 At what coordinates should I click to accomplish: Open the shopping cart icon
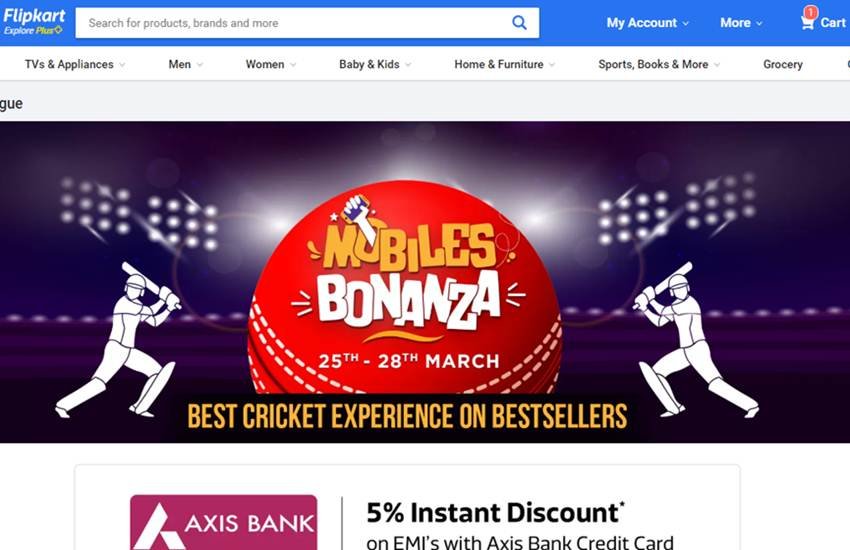pyautogui.click(x=807, y=23)
